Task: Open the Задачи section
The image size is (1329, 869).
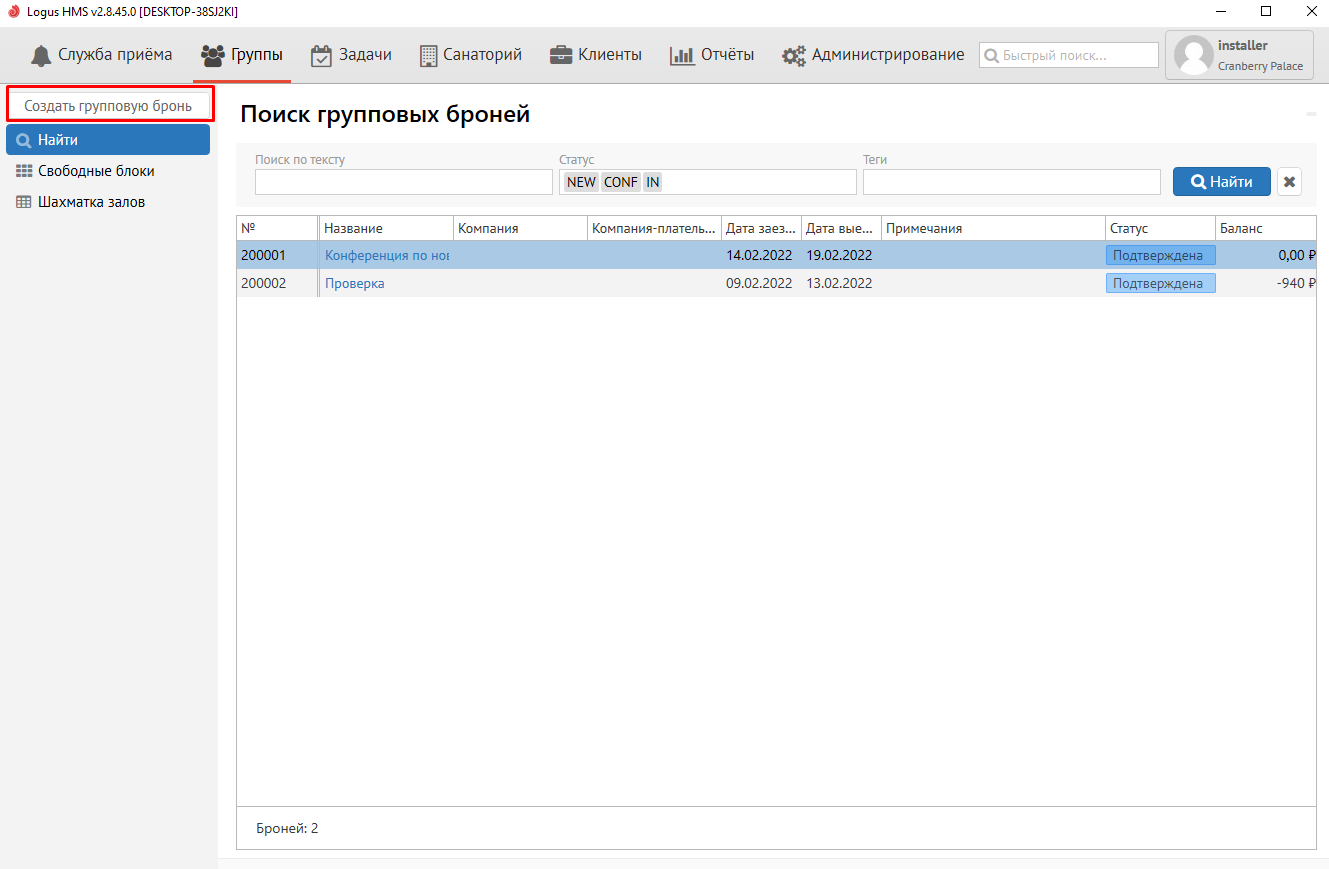Action: pyautogui.click(x=351, y=55)
